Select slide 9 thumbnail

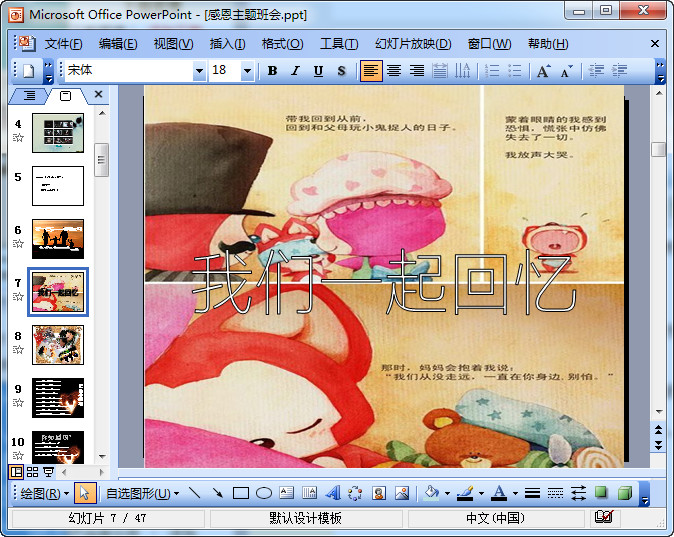pos(58,398)
